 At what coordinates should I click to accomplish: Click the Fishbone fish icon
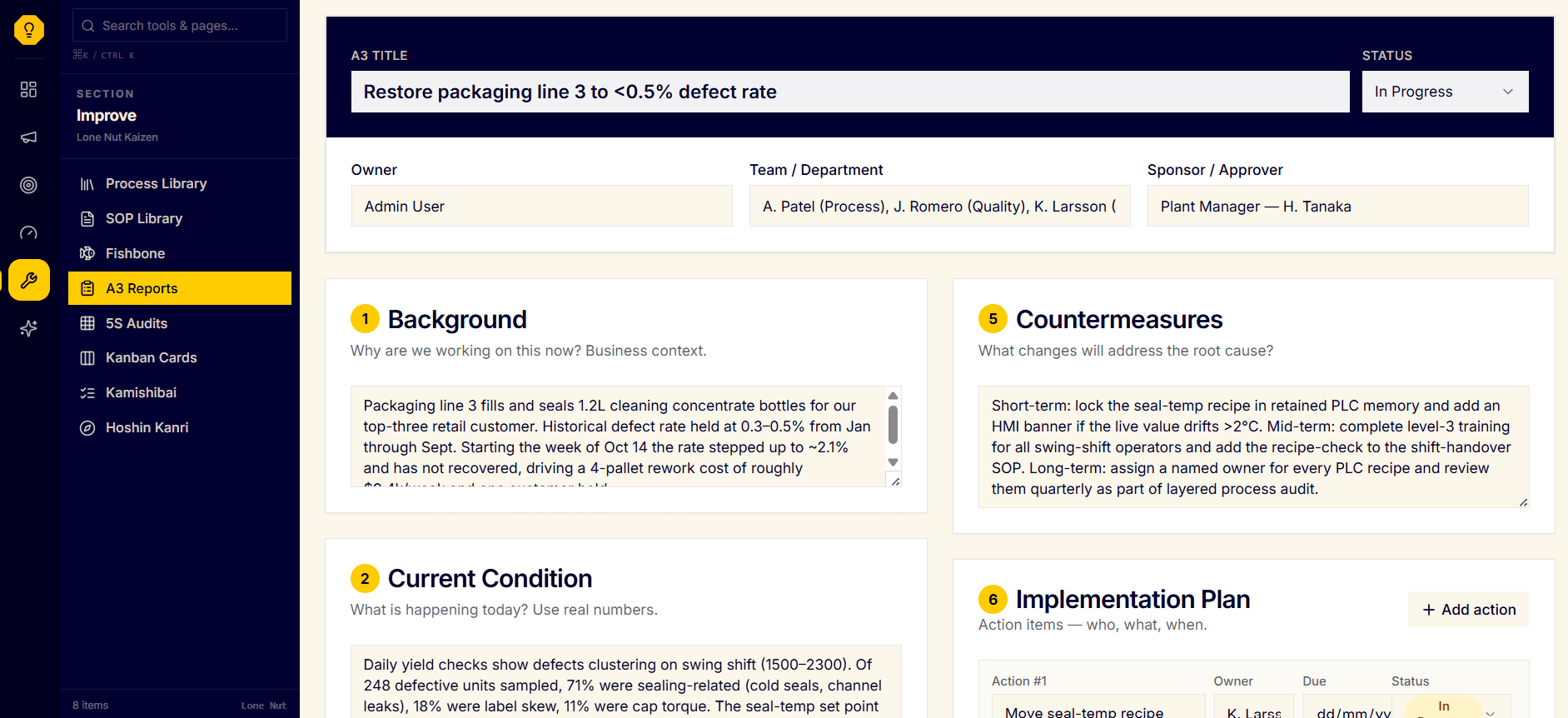coord(87,253)
